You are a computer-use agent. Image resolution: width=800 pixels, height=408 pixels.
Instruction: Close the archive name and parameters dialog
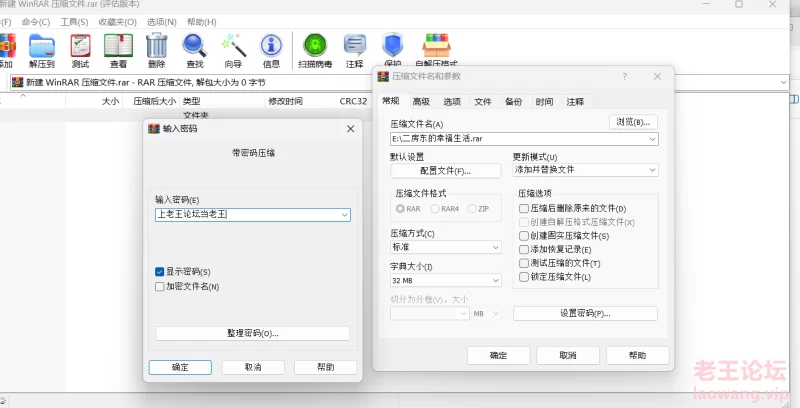click(x=657, y=76)
